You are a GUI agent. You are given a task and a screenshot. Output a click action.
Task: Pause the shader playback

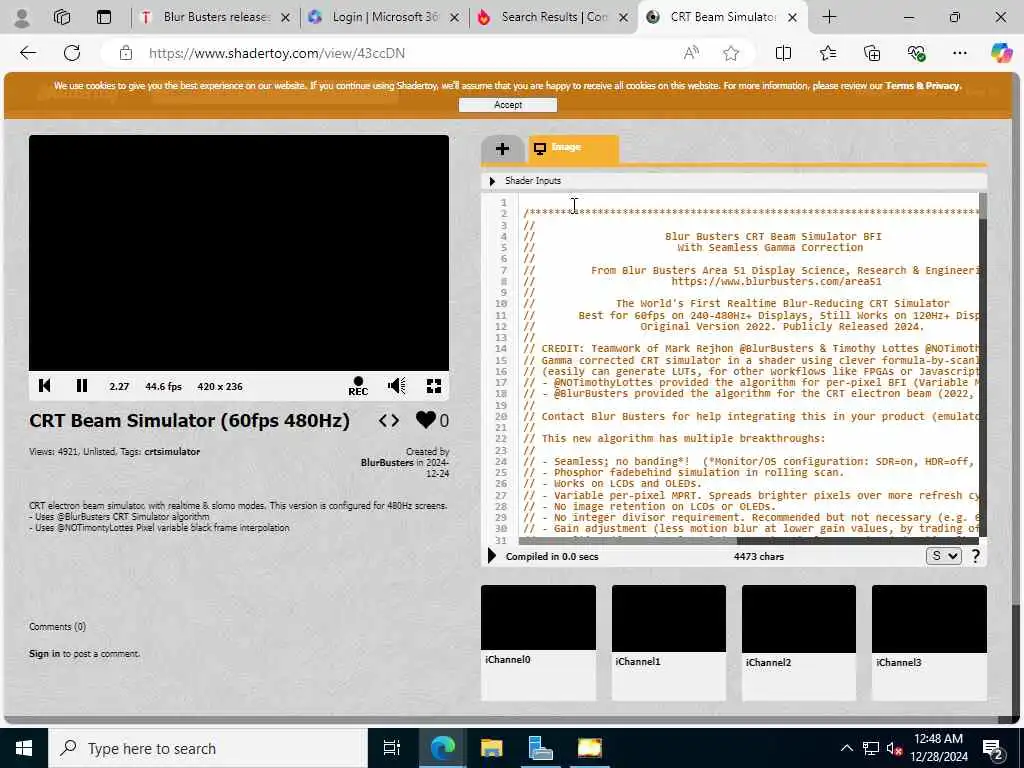[82, 386]
